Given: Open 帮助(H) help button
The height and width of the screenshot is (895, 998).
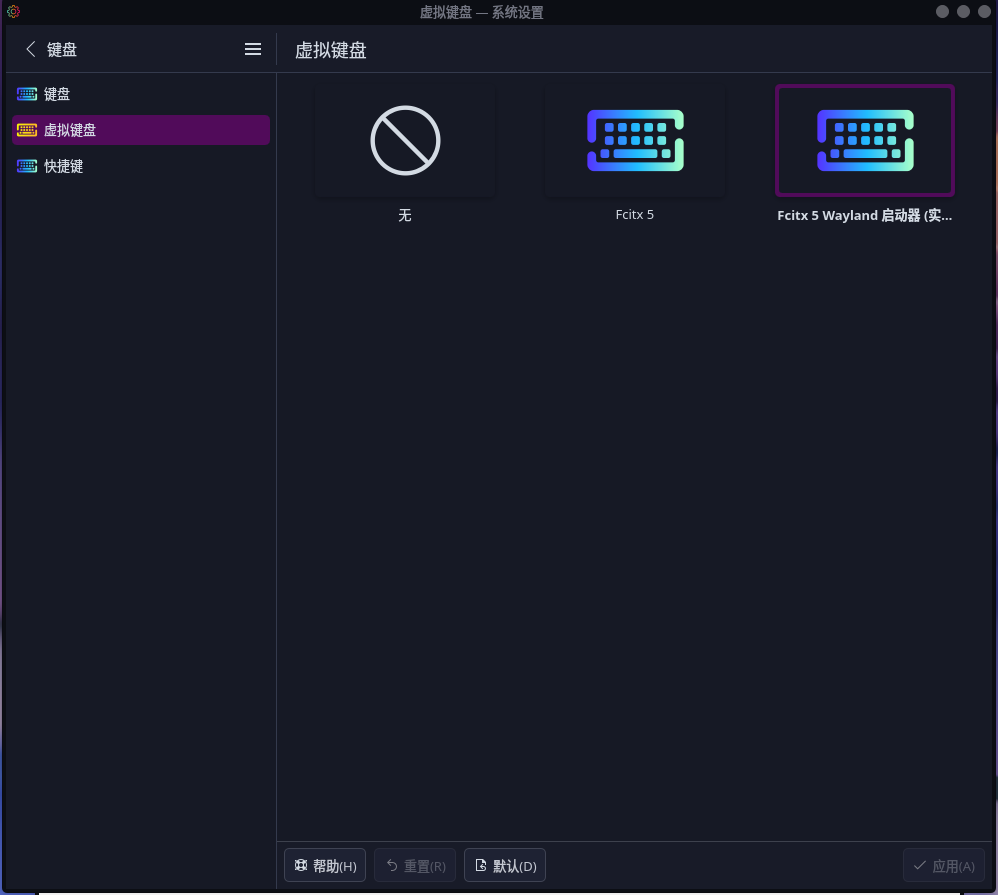Looking at the screenshot, I should click(325, 866).
